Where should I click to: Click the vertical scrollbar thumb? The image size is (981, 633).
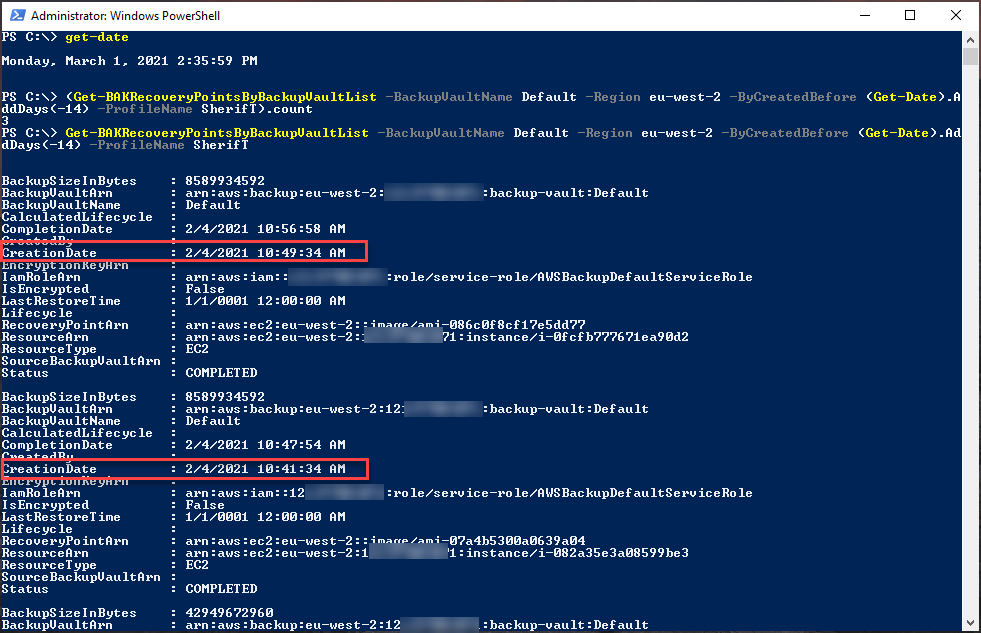point(970,56)
